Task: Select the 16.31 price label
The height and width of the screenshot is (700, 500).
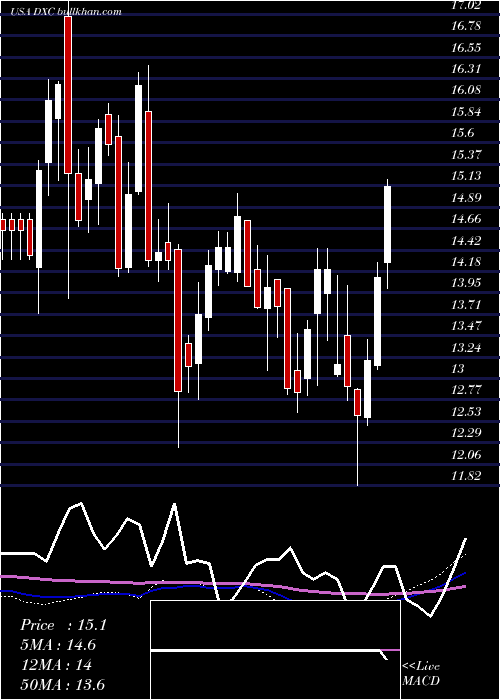Action: tap(466, 69)
